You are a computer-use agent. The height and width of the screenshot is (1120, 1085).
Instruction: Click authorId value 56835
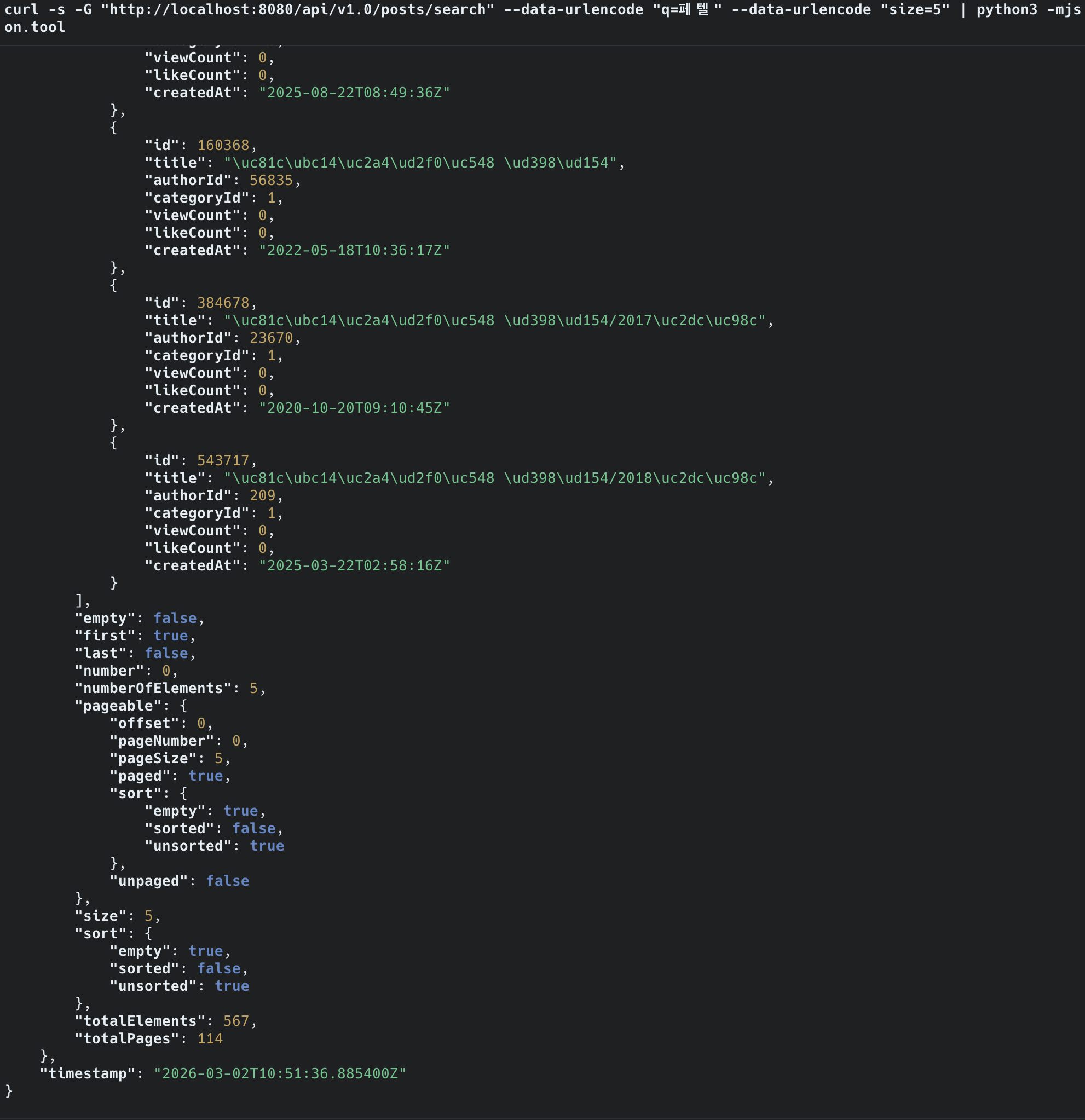pos(271,181)
